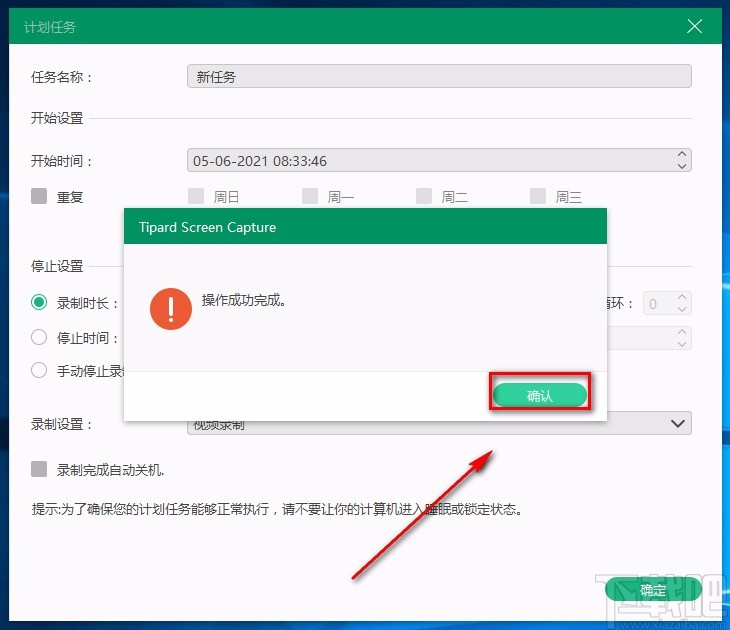Image resolution: width=730 pixels, height=630 pixels.
Task: Click the 操作成功完成 message text
Action: [x=243, y=300]
